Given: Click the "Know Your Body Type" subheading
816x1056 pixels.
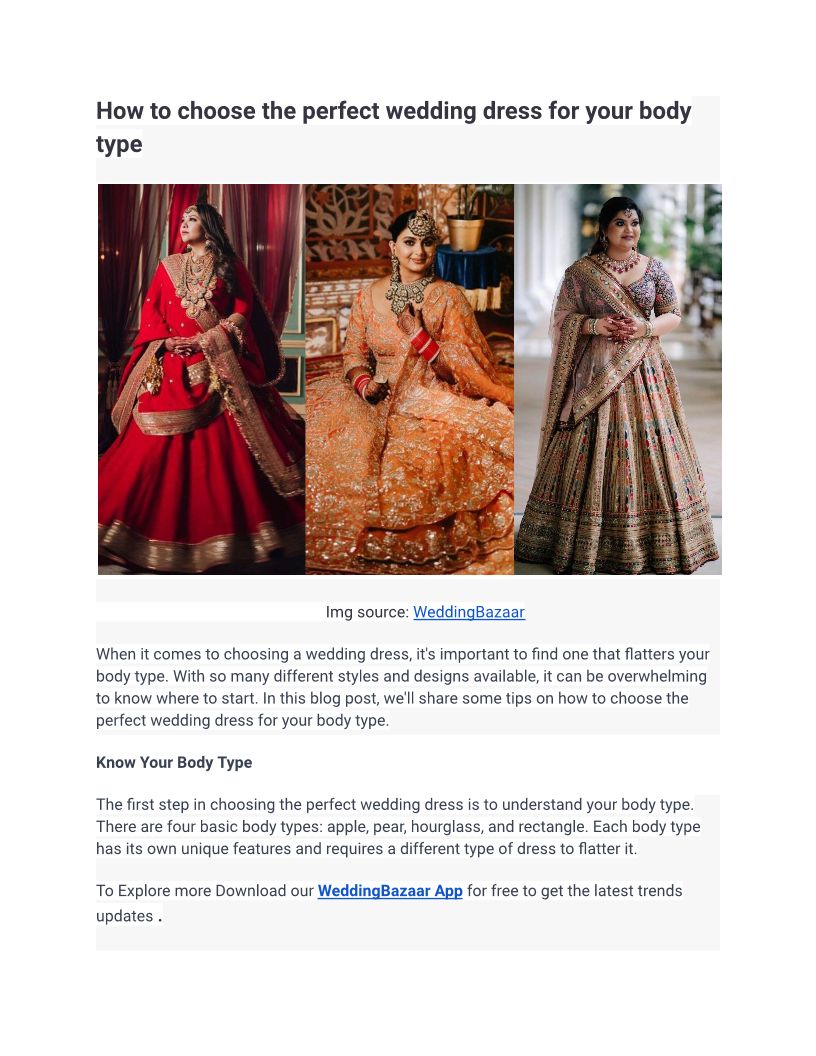Looking at the screenshot, I should pyautogui.click(x=174, y=762).
